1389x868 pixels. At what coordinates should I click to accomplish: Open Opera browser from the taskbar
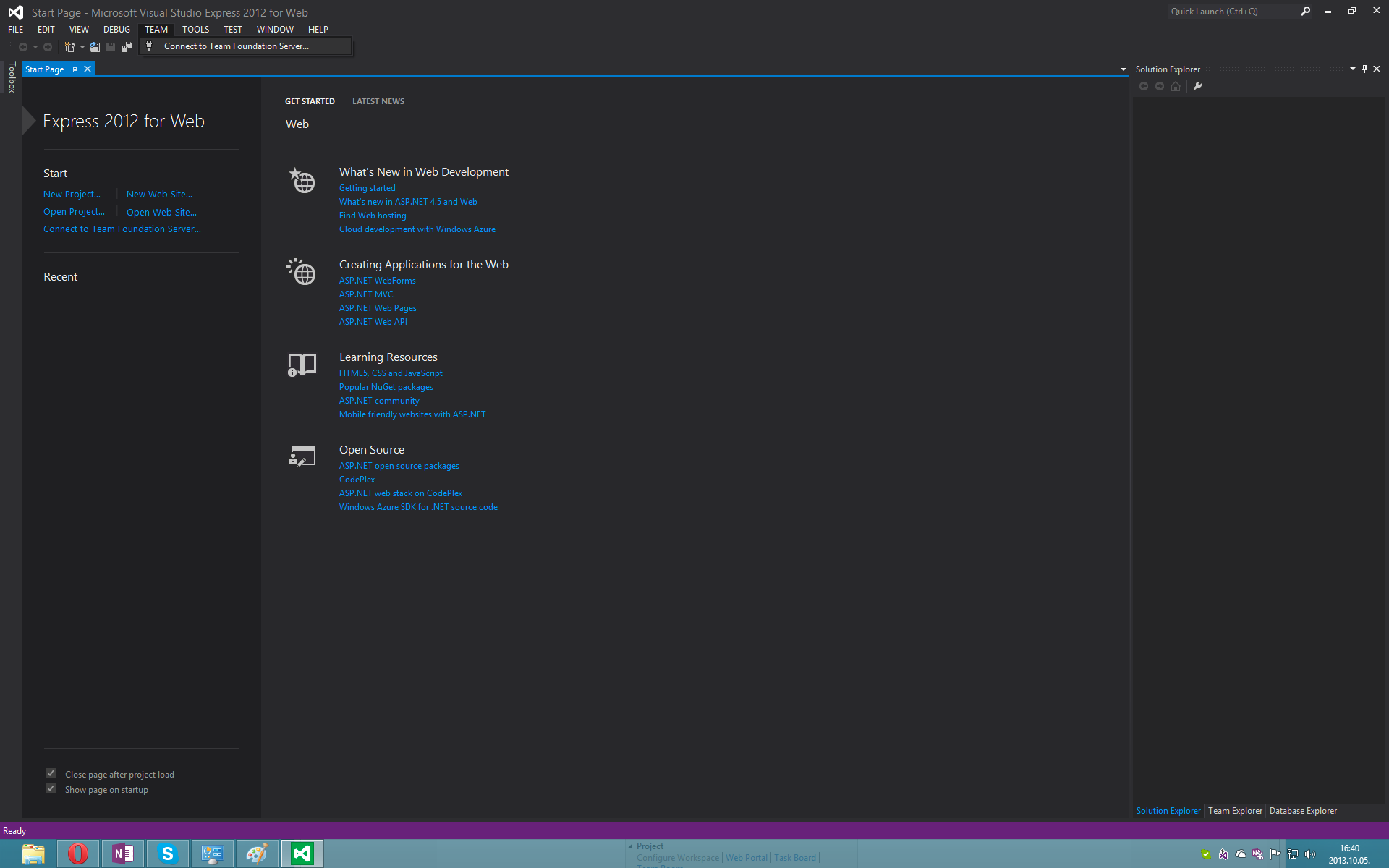point(78,854)
